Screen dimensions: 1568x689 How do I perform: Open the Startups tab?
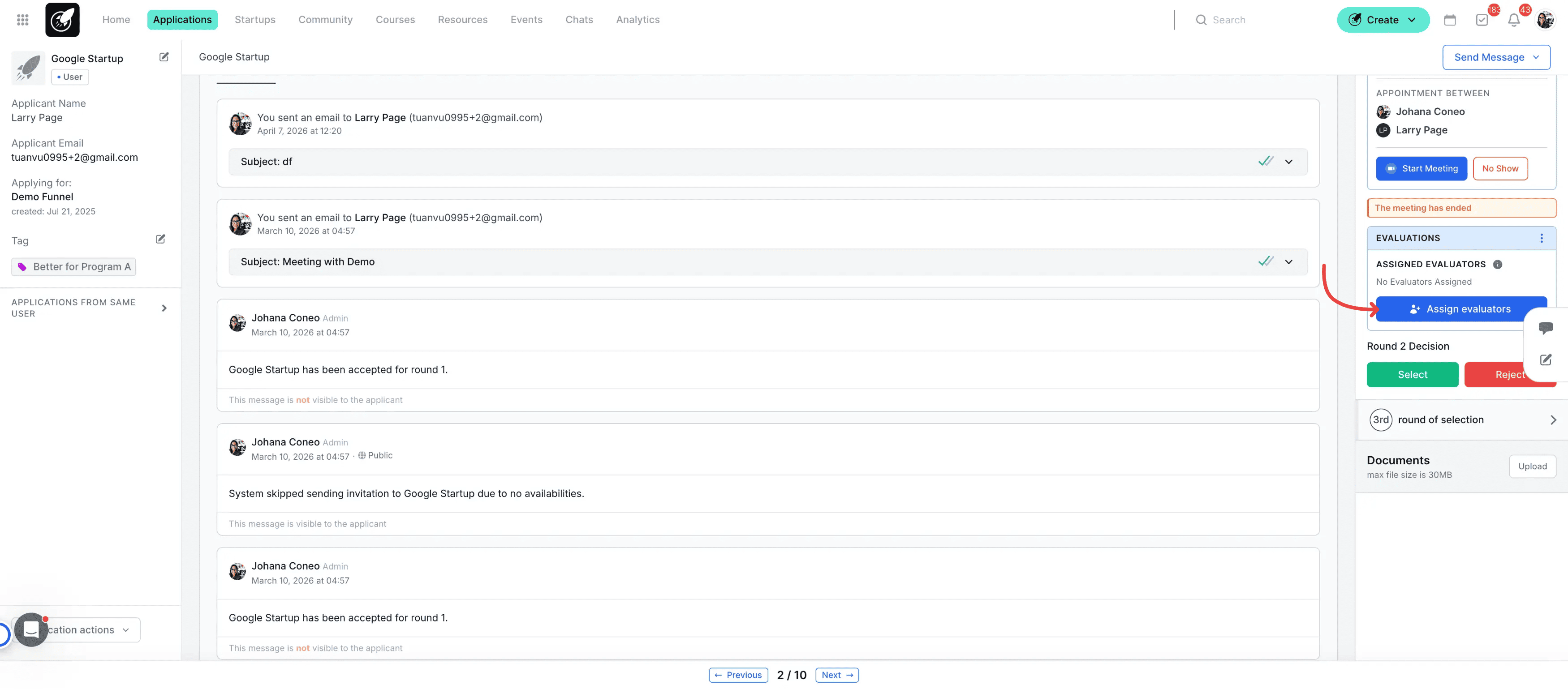pos(255,20)
